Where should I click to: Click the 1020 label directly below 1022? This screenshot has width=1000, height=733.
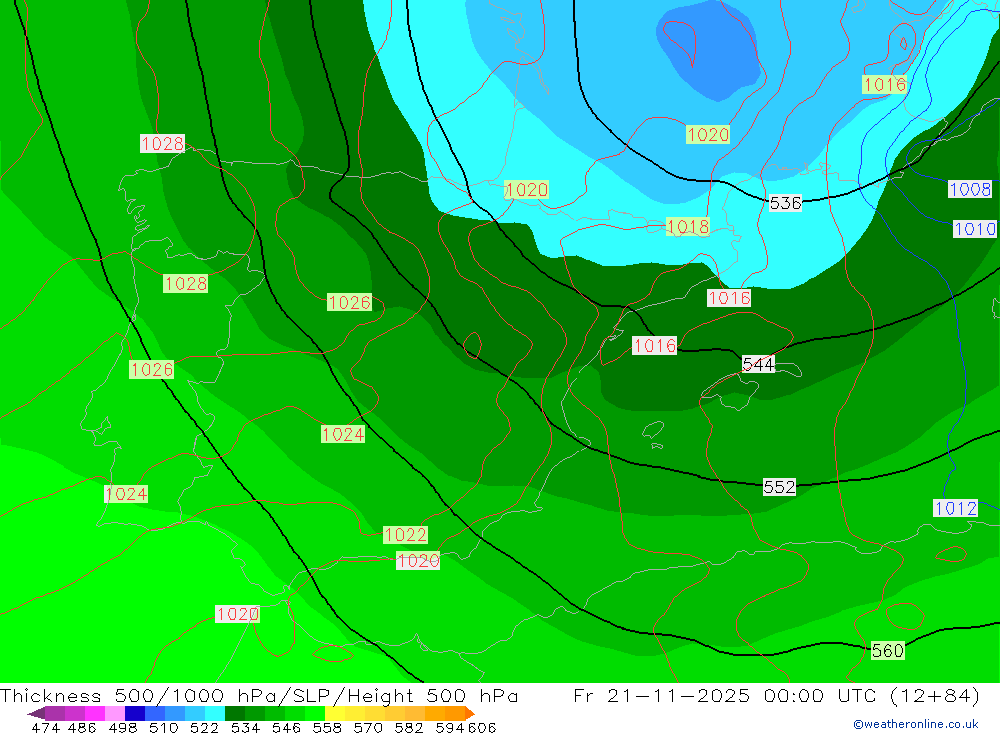coord(418,560)
